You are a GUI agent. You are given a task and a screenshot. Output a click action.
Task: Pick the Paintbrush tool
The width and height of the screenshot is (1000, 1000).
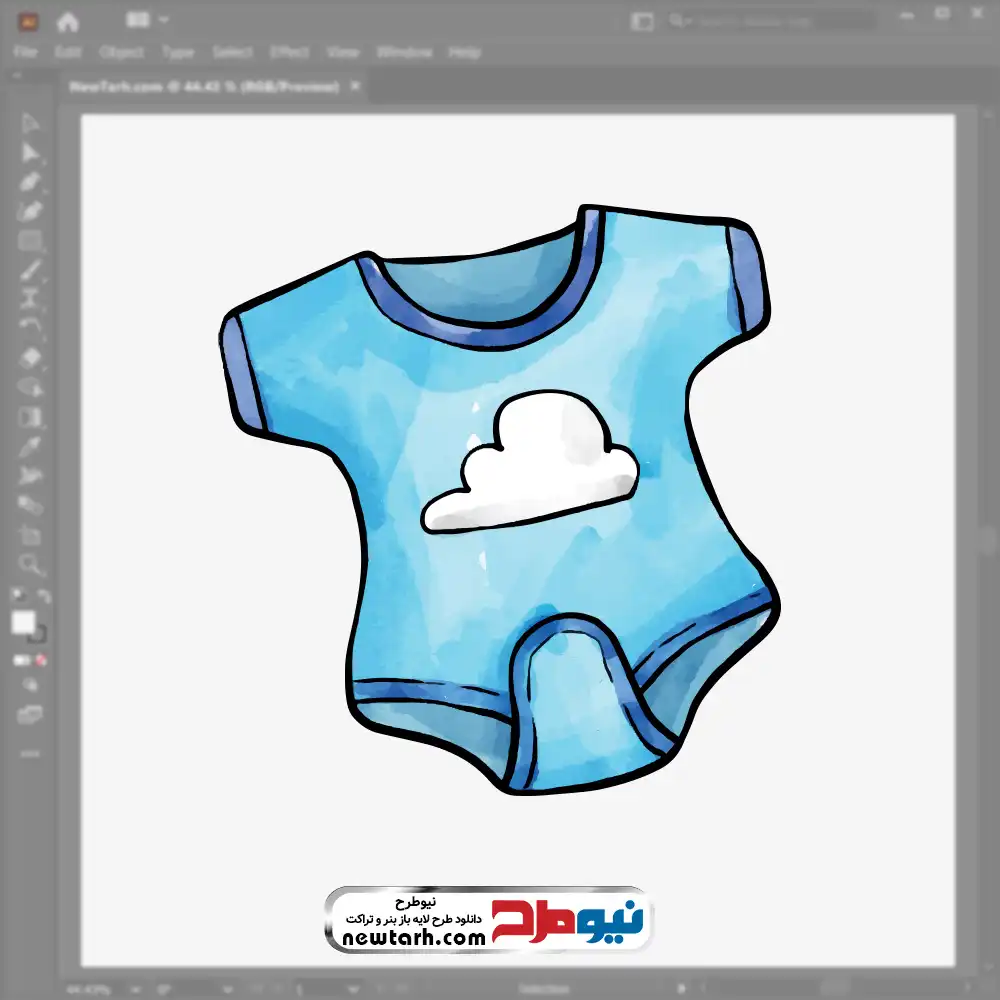tap(30, 270)
